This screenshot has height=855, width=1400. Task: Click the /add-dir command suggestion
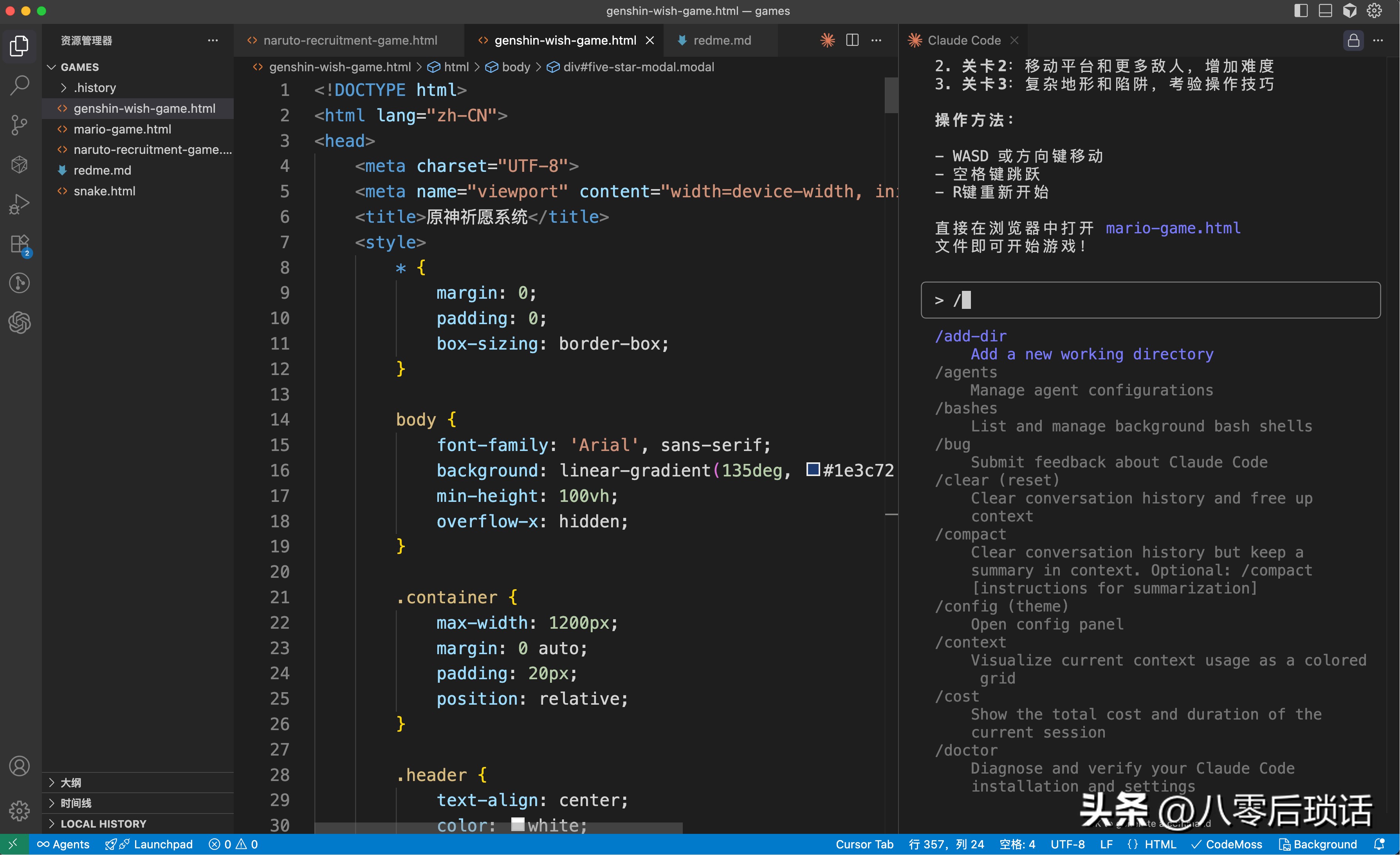point(971,336)
